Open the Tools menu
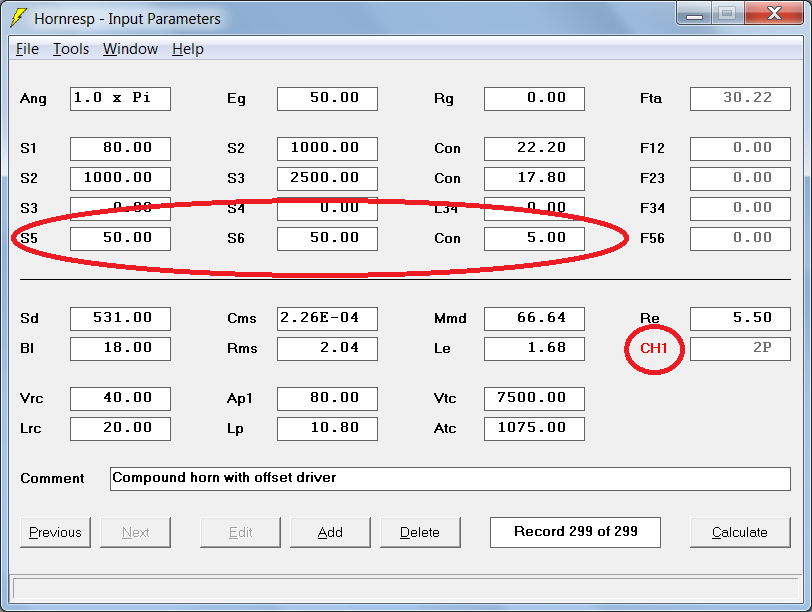 pos(71,49)
